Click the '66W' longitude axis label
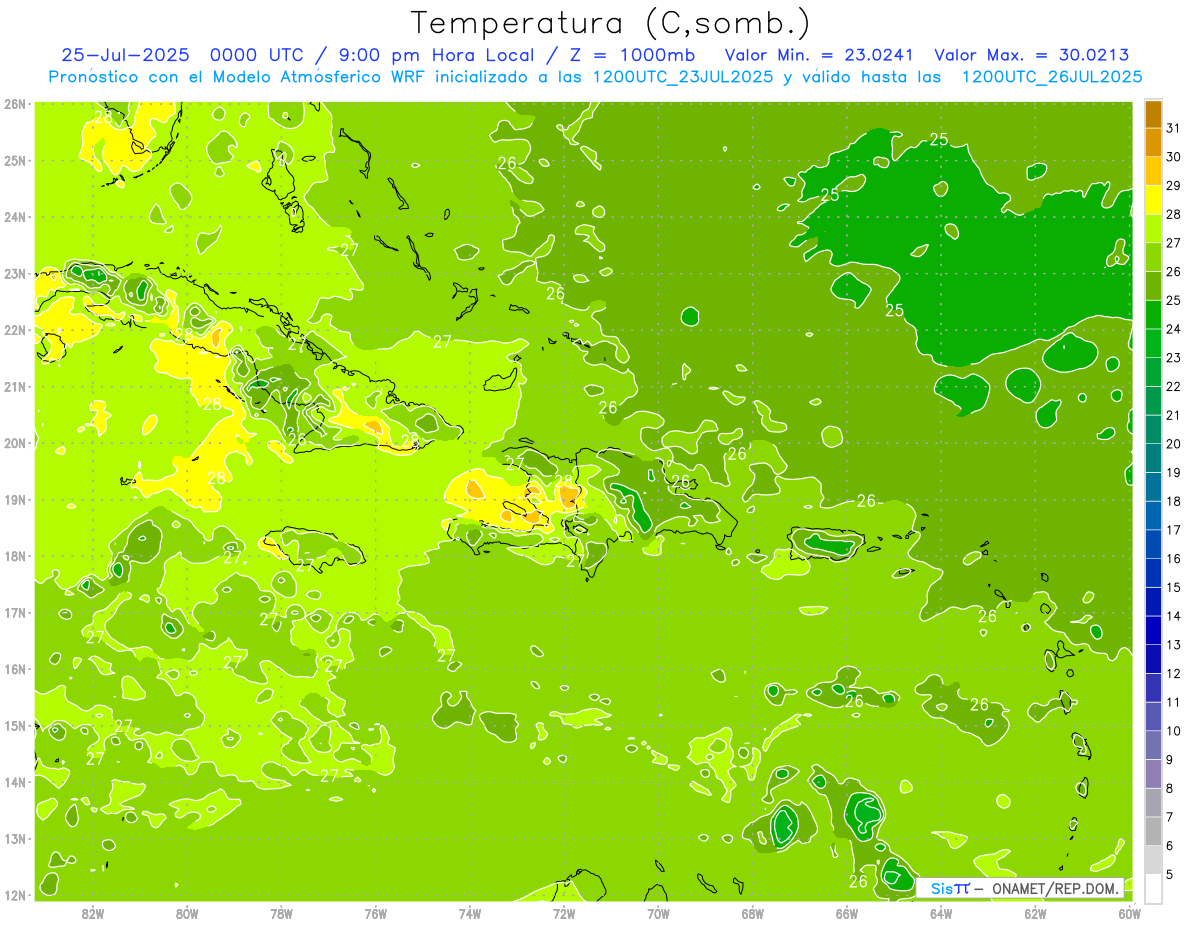Image resolution: width=1200 pixels, height=927 pixels. click(x=847, y=913)
